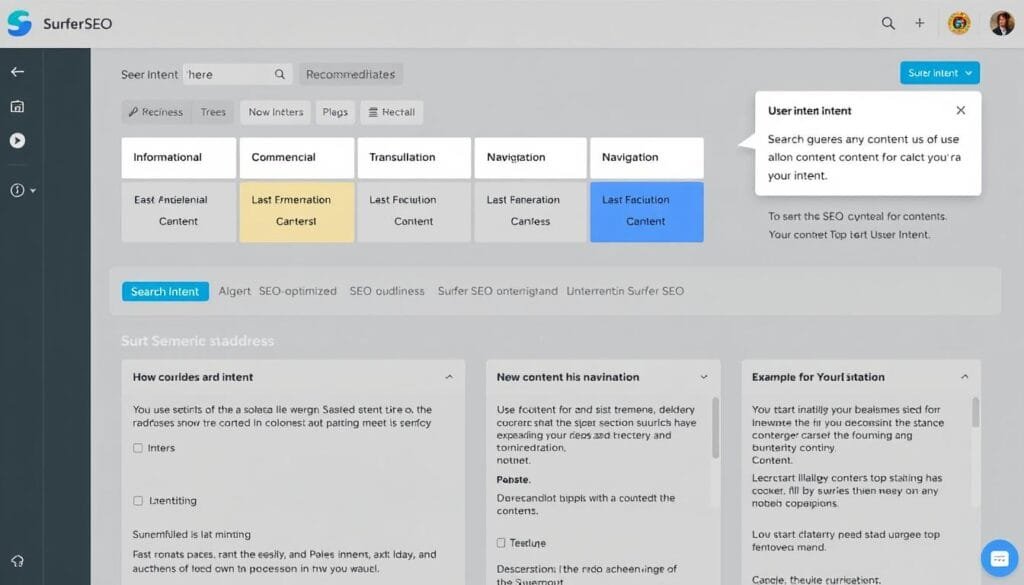The width and height of the screenshot is (1024, 585).
Task: Switch to the SEO-optimized tab
Action: [297, 291]
